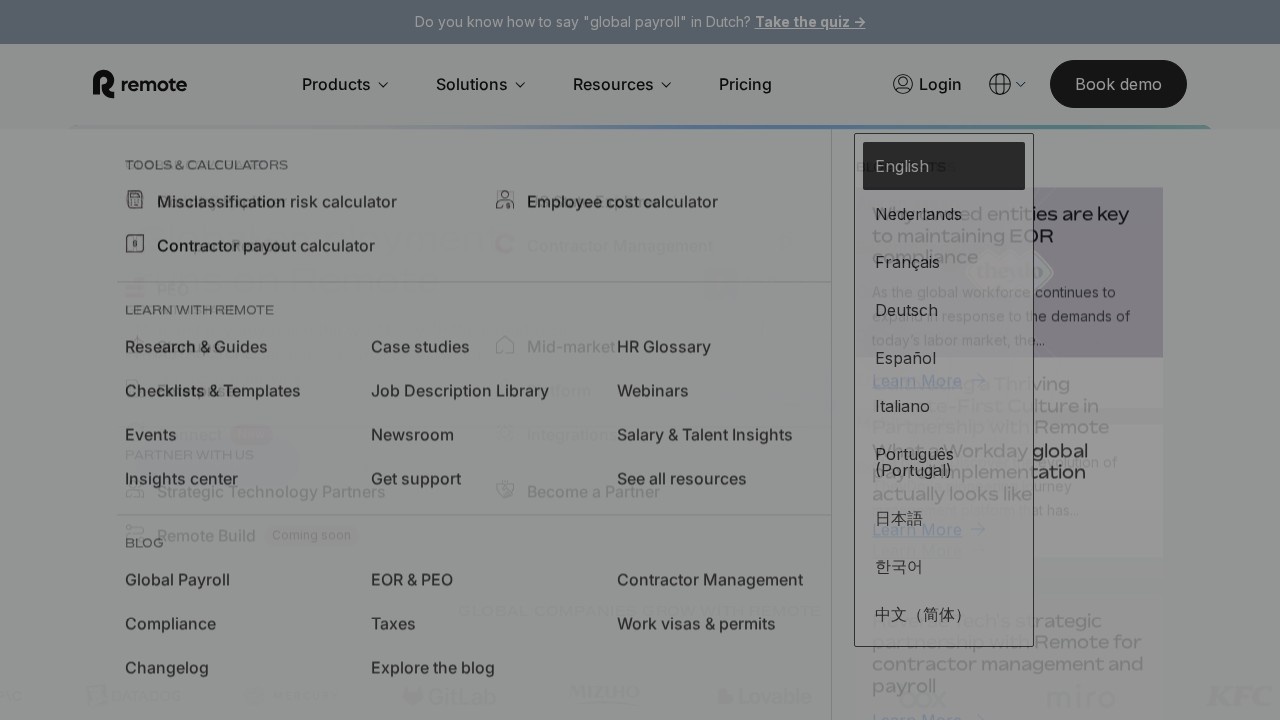
Task: Select Nederlands language option
Action: pos(944,214)
